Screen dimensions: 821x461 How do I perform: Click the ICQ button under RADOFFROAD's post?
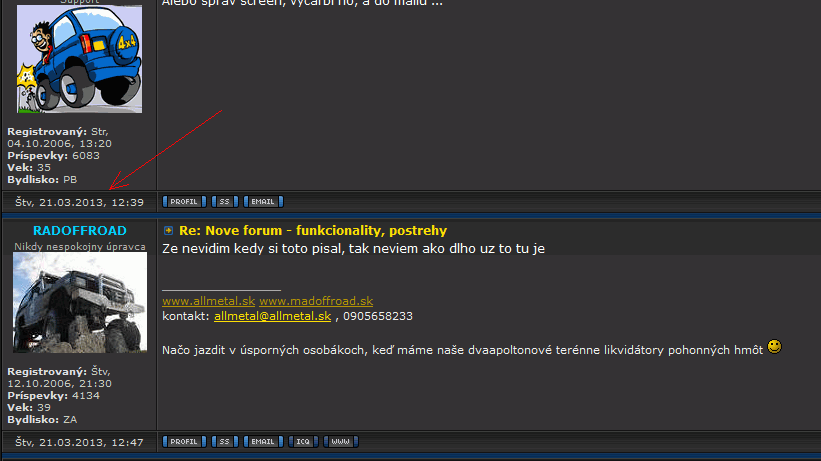(x=303, y=442)
